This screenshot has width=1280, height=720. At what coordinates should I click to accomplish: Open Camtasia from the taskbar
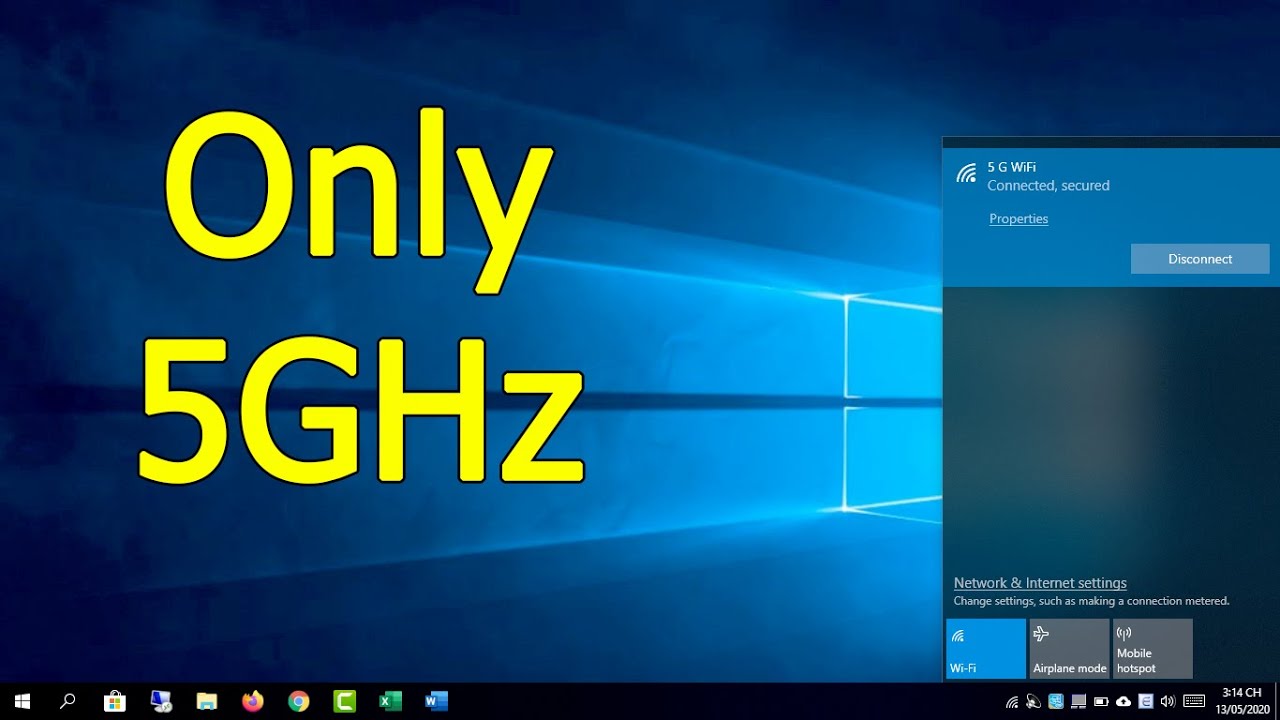click(345, 701)
